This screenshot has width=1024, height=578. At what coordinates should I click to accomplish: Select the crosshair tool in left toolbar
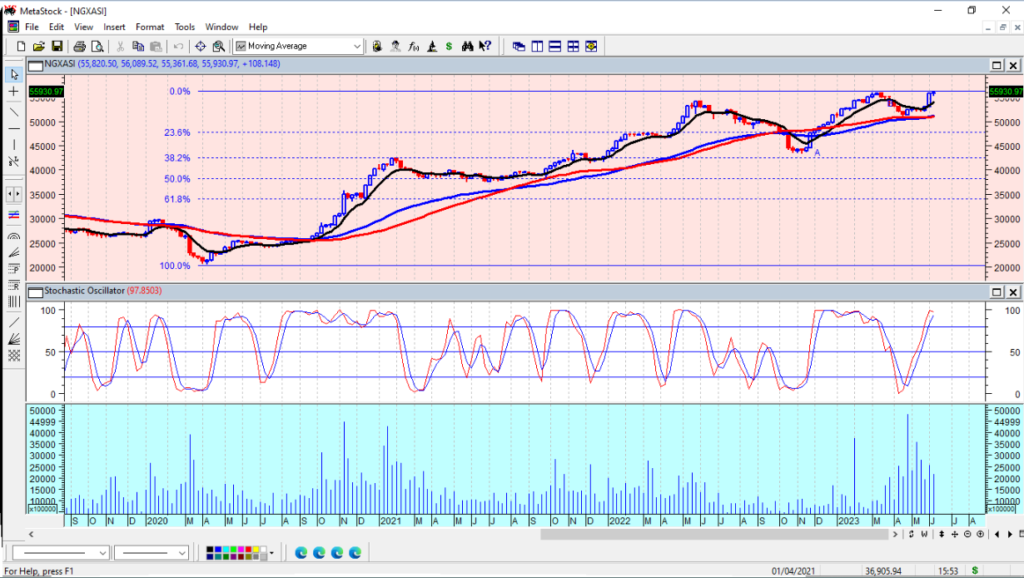(x=14, y=91)
